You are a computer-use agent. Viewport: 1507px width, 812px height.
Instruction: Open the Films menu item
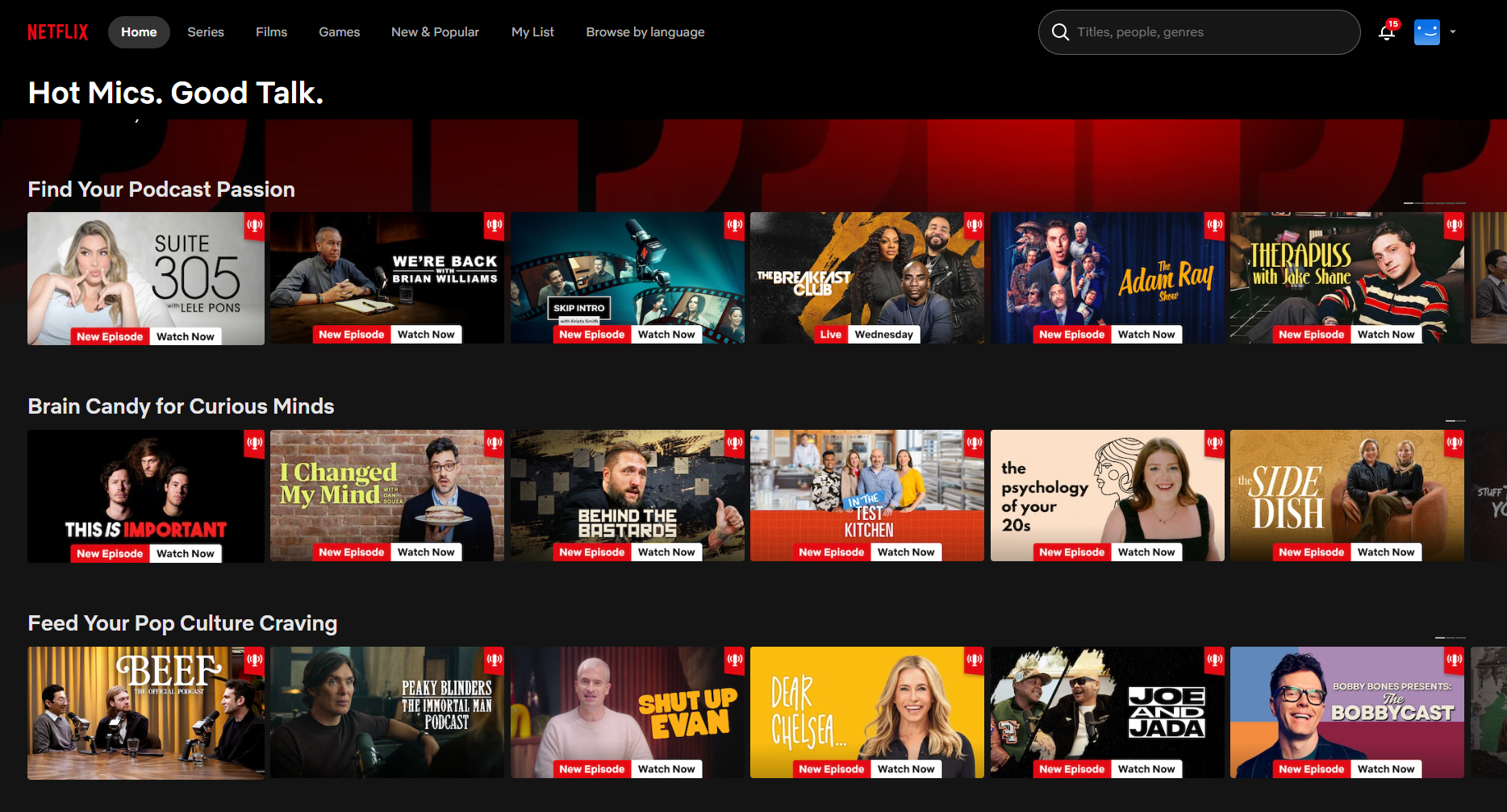point(271,32)
